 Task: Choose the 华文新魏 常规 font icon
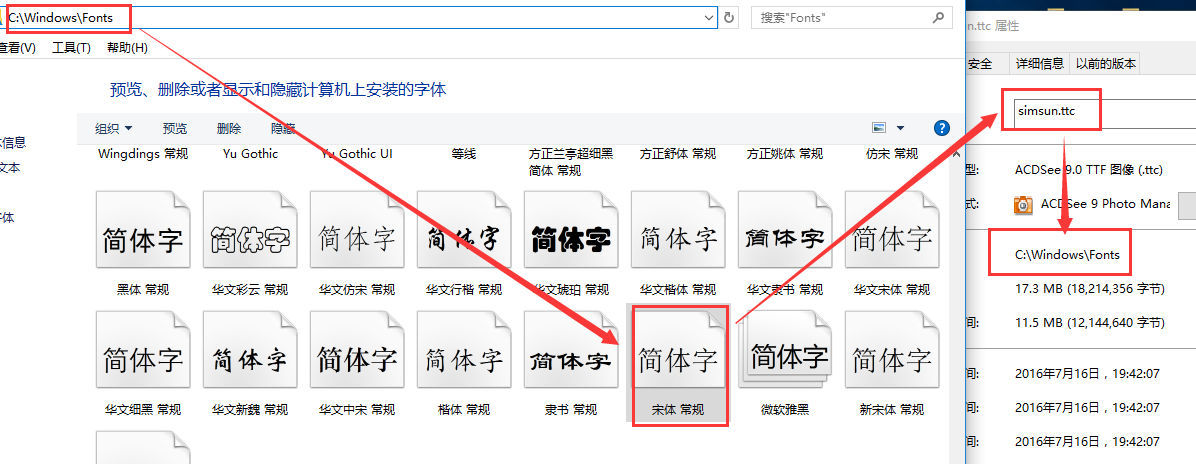(249, 349)
